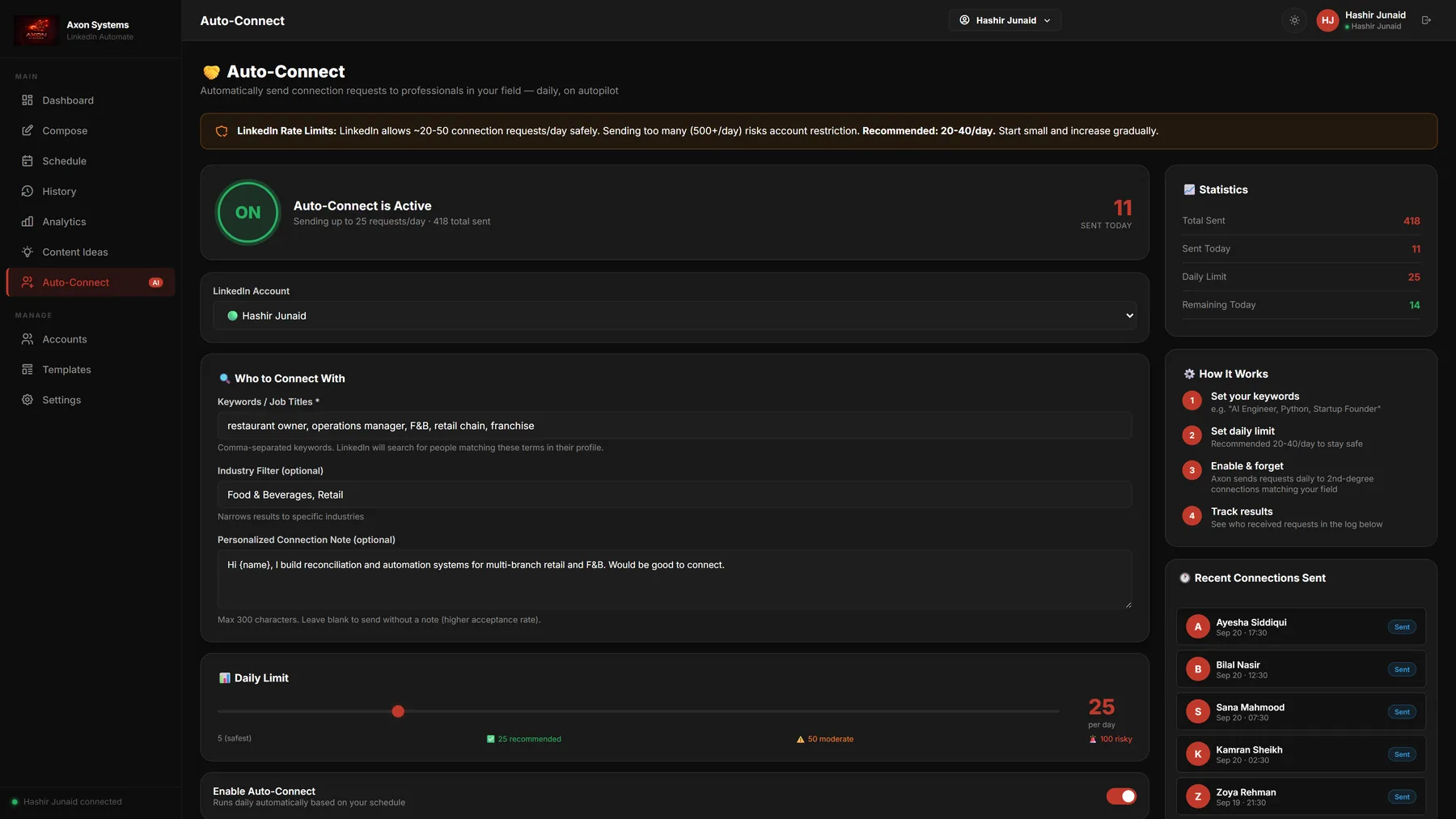Open the Dashboard grid icon in sidebar
Screen dimensions: 1456x819
click(28, 100)
